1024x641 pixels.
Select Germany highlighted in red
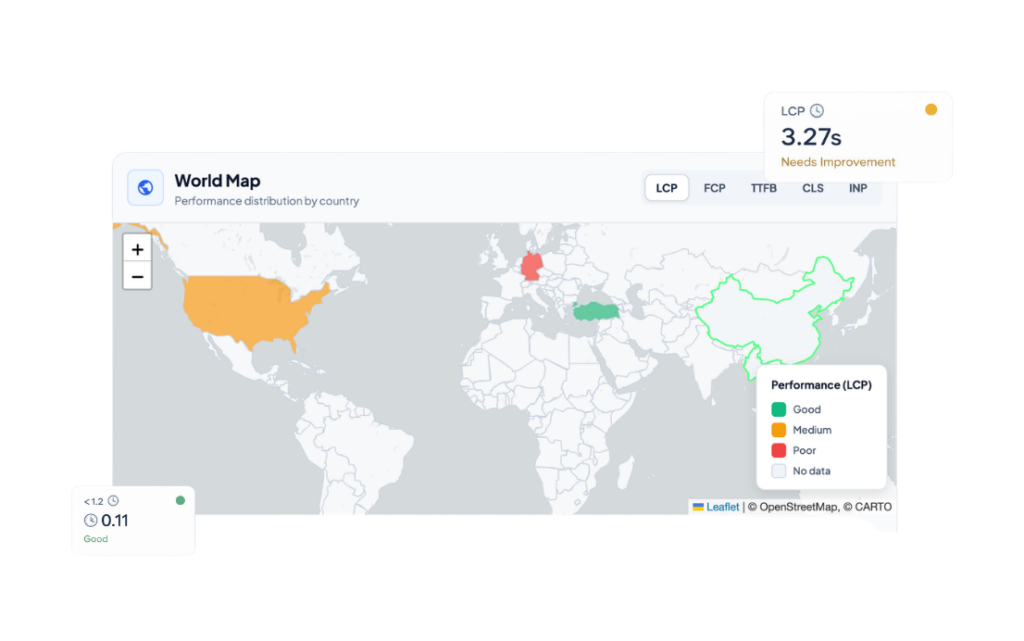click(534, 267)
